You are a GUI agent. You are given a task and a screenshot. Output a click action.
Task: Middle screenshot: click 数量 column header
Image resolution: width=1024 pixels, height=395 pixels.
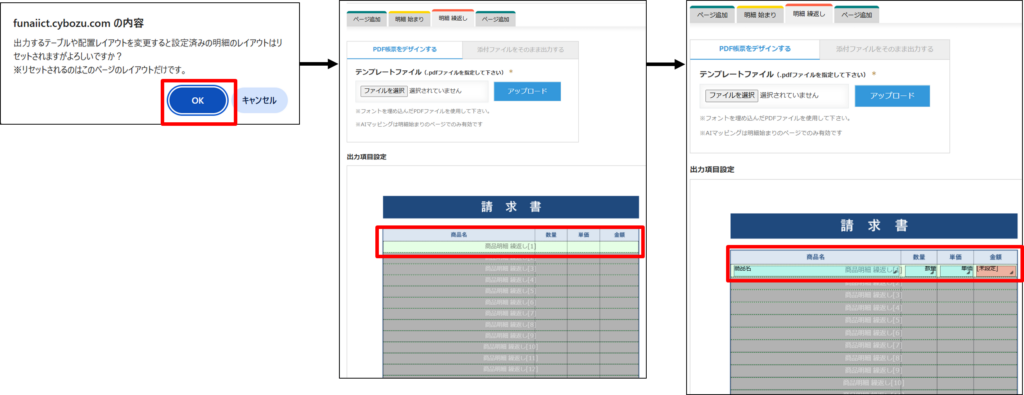551,235
